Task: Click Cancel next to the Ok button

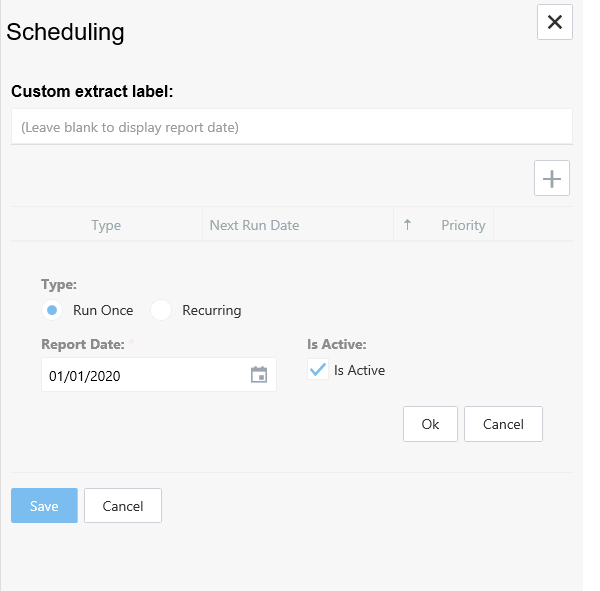Action: point(503,424)
